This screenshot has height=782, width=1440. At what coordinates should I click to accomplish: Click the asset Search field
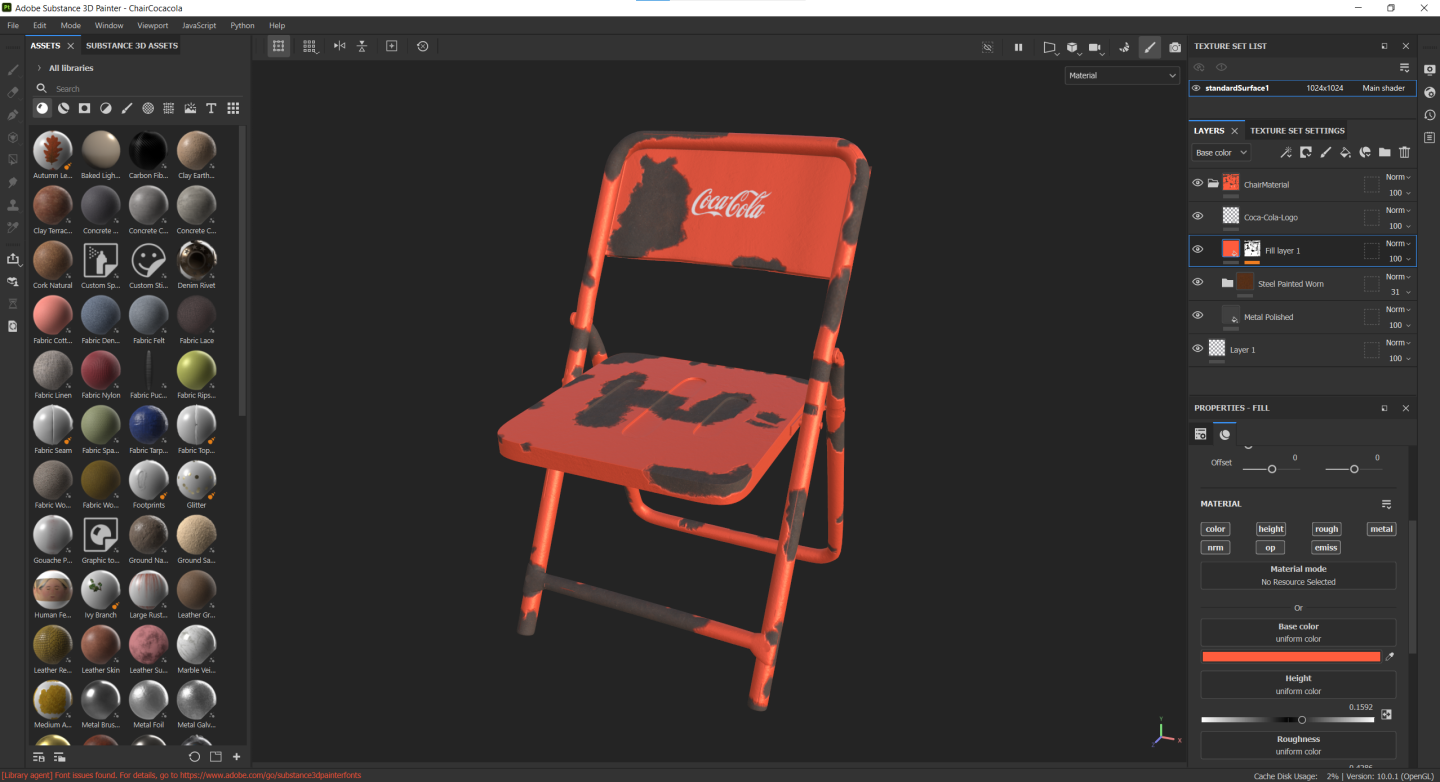click(x=138, y=88)
